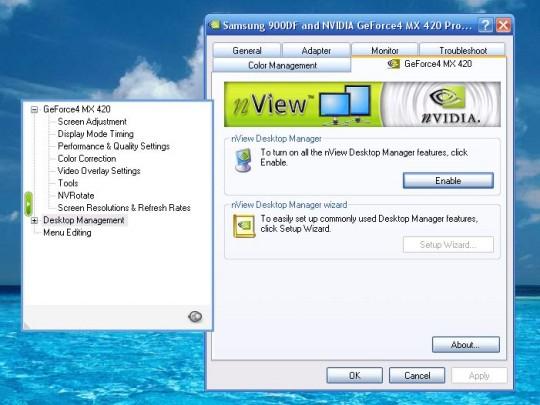Open the NVRotate settings item
The image size is (540, 405).
click(x=76, y=195)
